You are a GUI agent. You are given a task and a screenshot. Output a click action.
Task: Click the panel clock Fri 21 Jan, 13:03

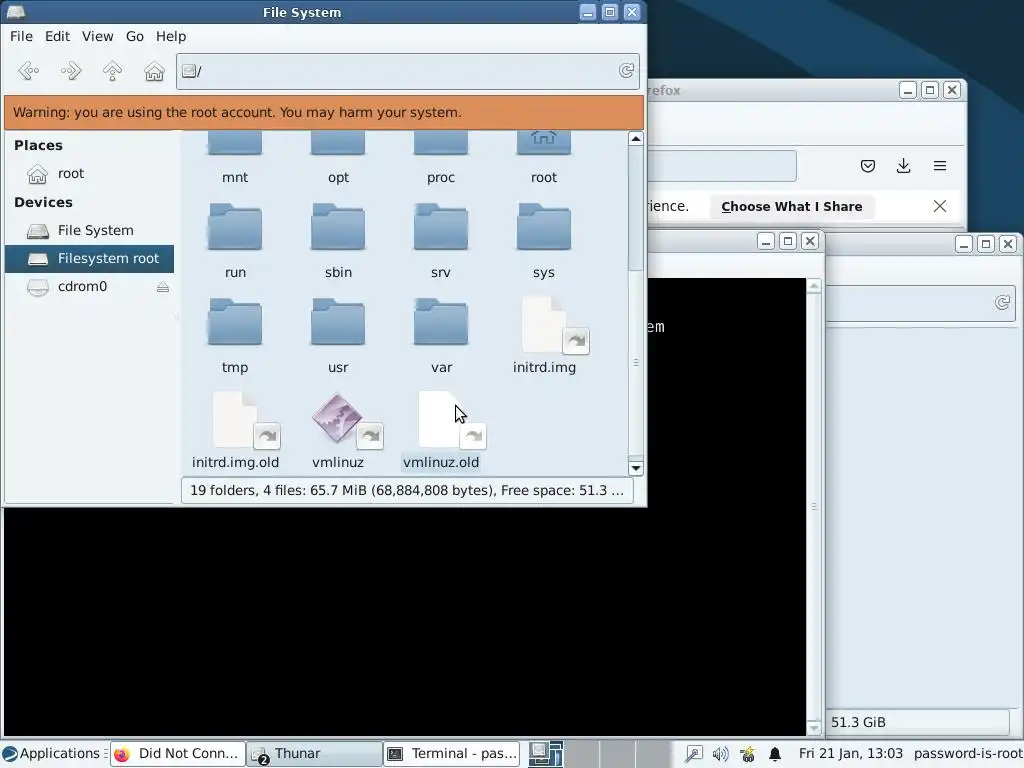point(850,754)
